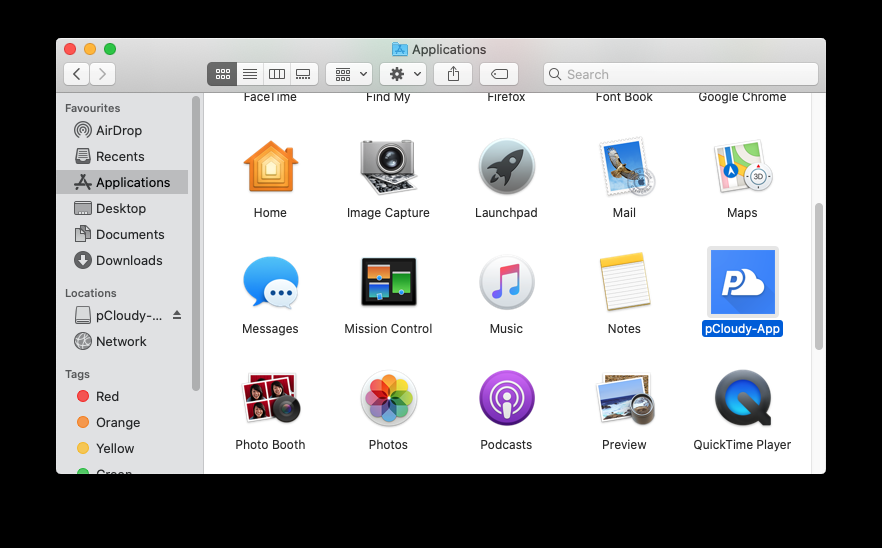Select the Image Capture app icon
Viewport: 882px width, 548px height.
388,167
